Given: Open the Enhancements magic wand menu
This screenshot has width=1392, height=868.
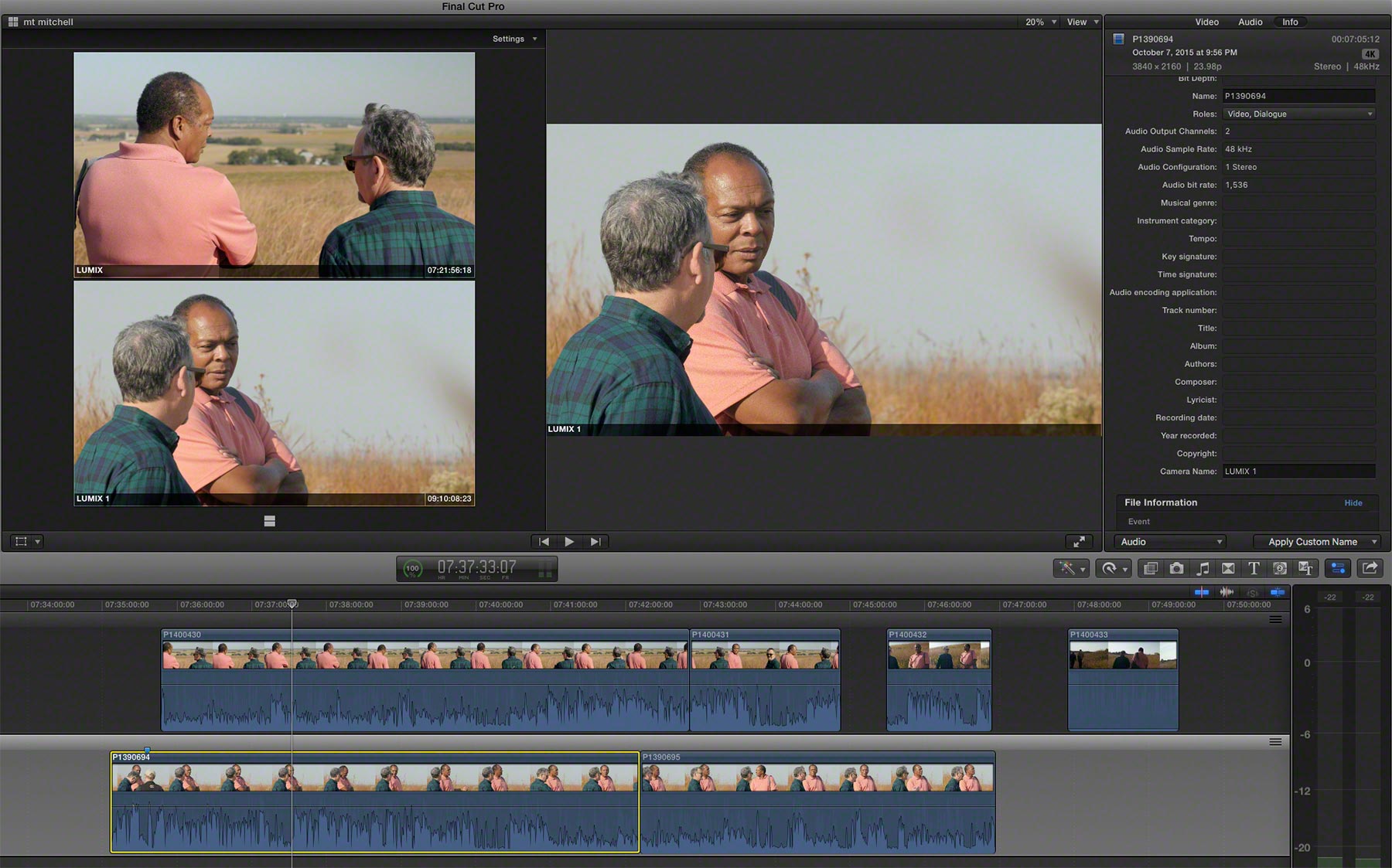Looking at the screenshot, I should 1071,569.
